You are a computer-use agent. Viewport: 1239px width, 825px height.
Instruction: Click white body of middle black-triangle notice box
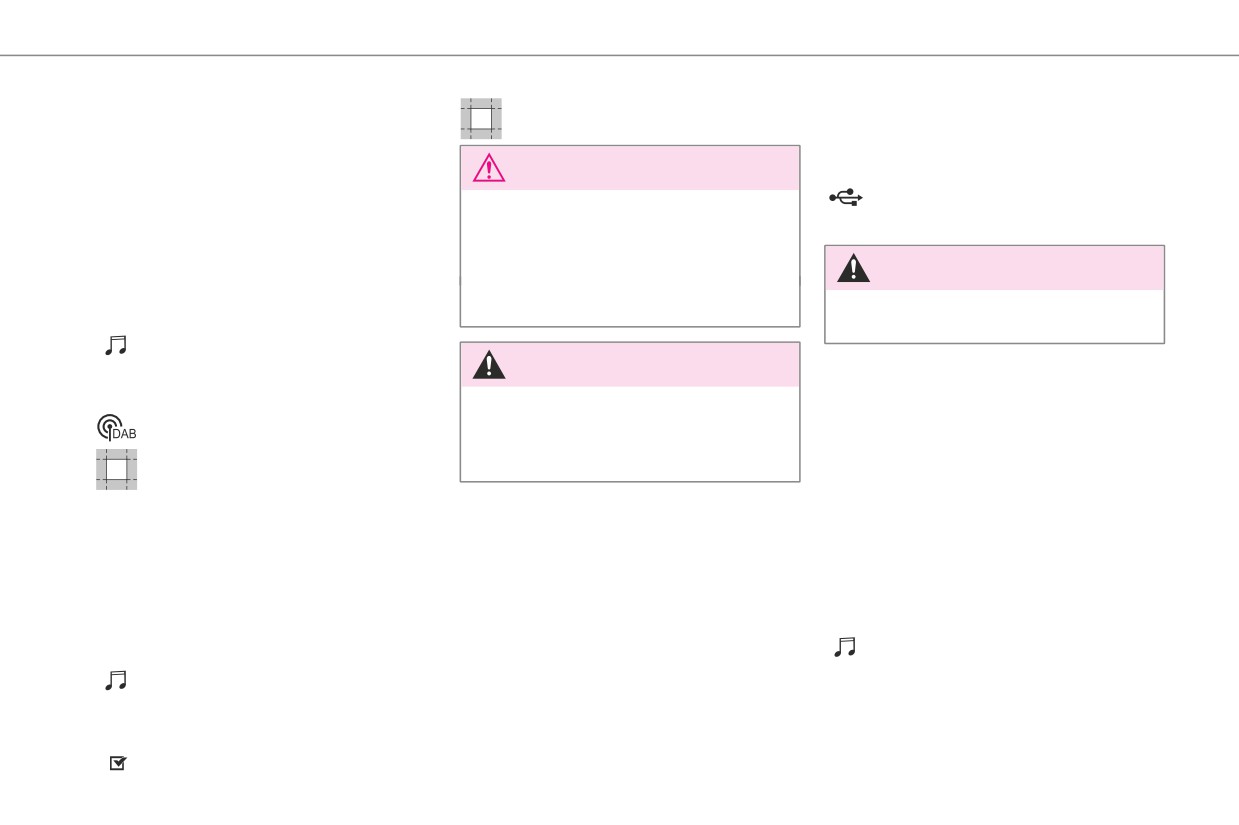tap(630, 434)
